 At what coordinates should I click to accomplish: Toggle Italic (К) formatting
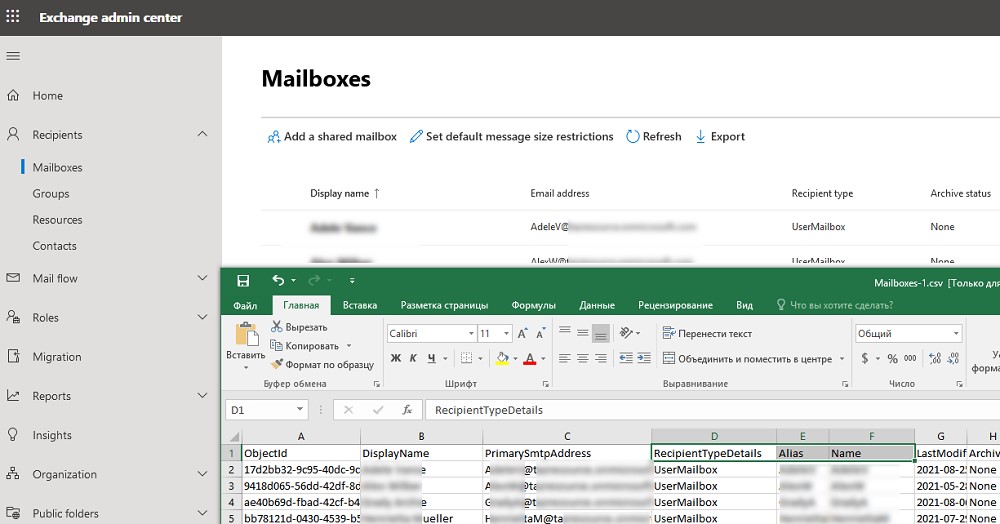pyautogui.click(x=413, y=358)
